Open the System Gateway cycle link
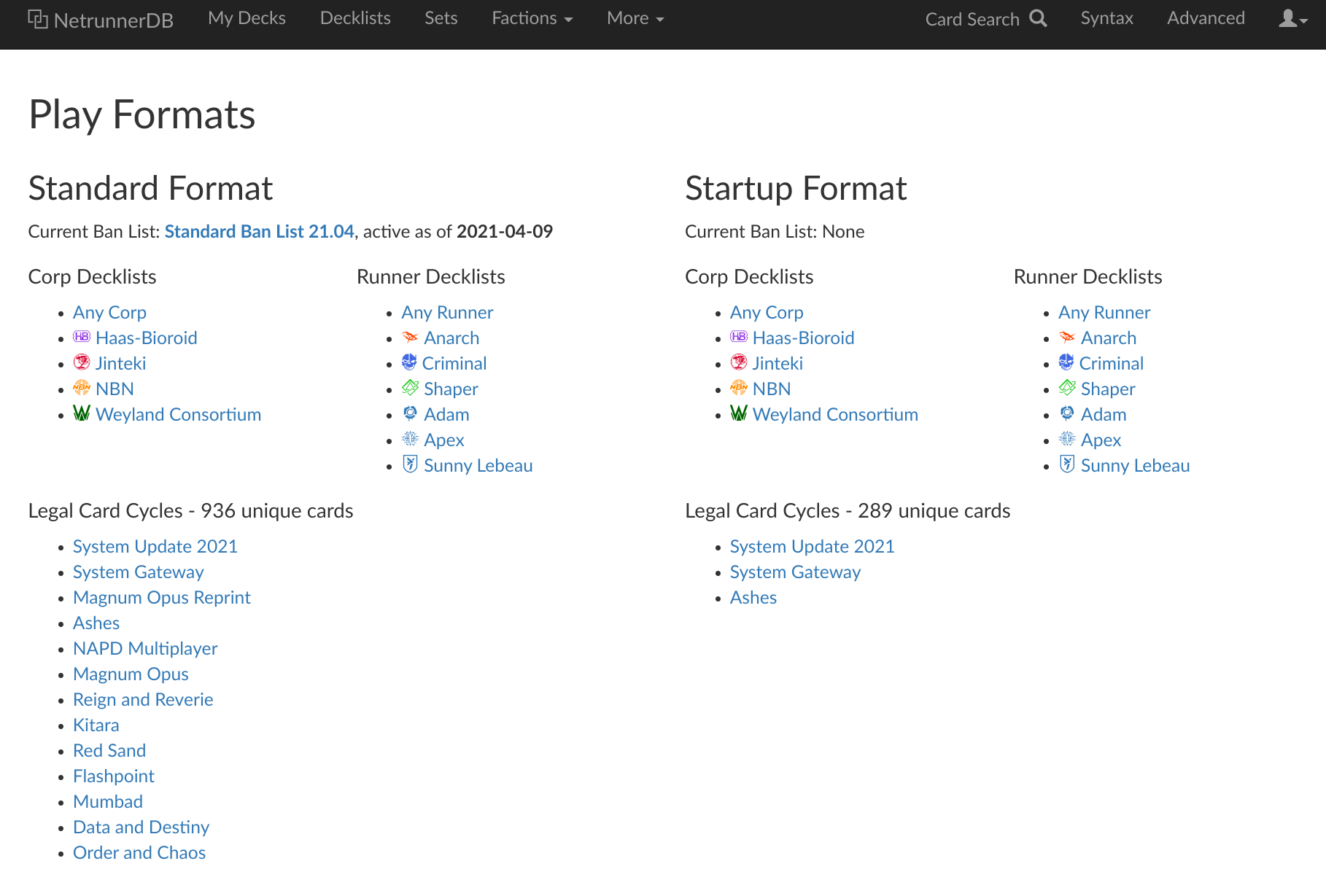Image resolution: width=1326 pixels, height=896 pixels. coord(138,572)
